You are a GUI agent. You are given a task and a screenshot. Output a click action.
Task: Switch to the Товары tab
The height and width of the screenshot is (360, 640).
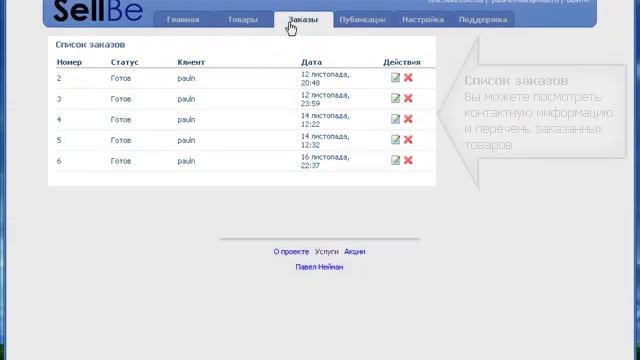pos(243,20)
